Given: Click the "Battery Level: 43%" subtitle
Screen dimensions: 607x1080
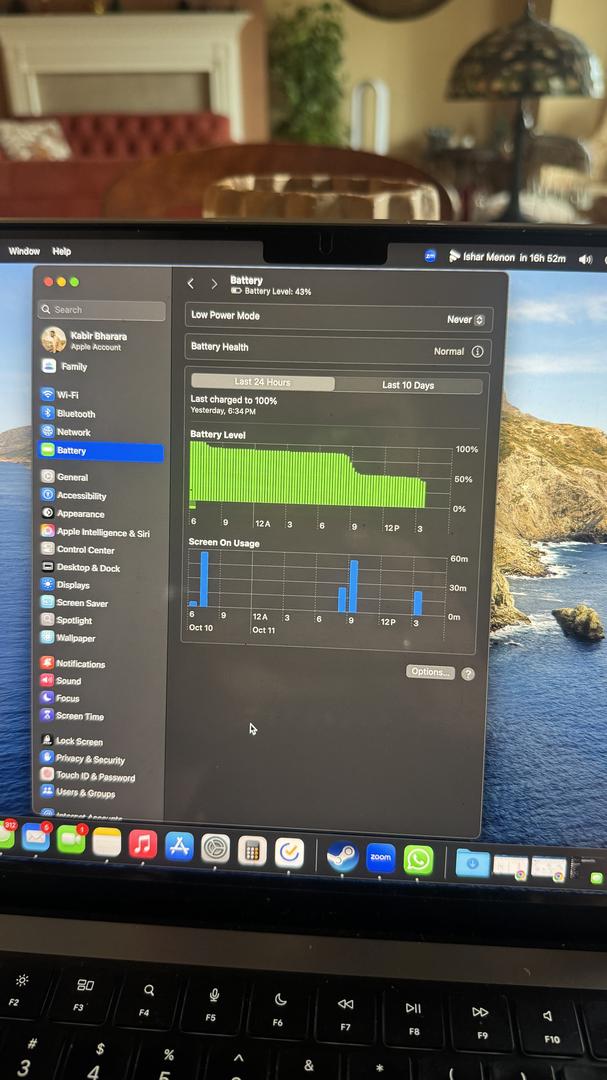Looking at the screenshot, I should click(x=278, y=292).
